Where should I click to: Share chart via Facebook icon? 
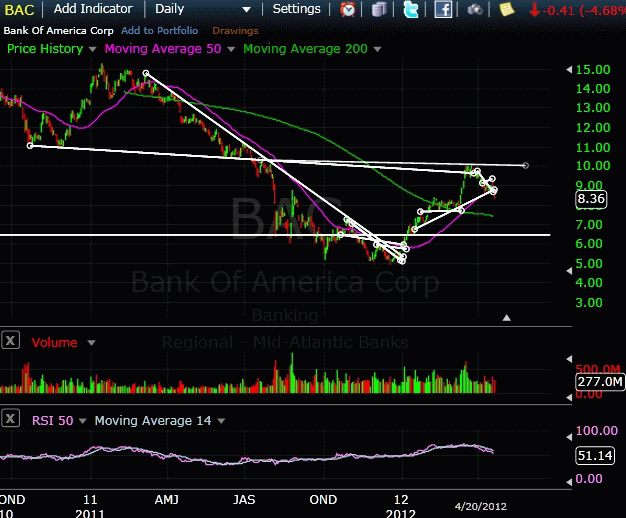coord(442,10)
